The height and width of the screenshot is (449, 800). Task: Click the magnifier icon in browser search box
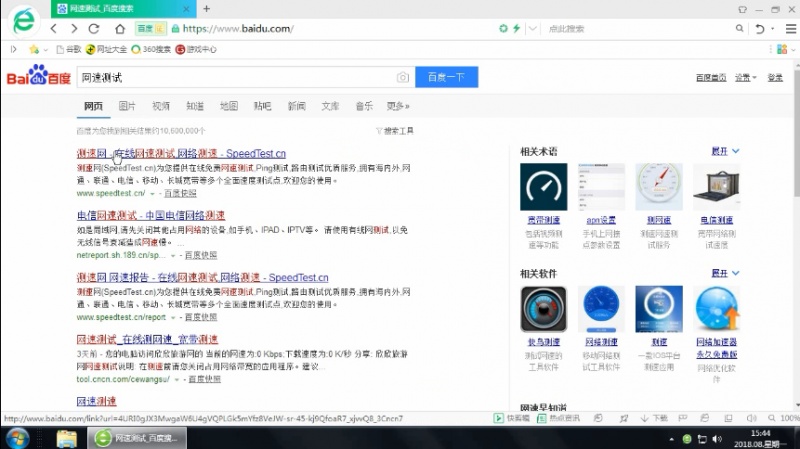point(739,29)
